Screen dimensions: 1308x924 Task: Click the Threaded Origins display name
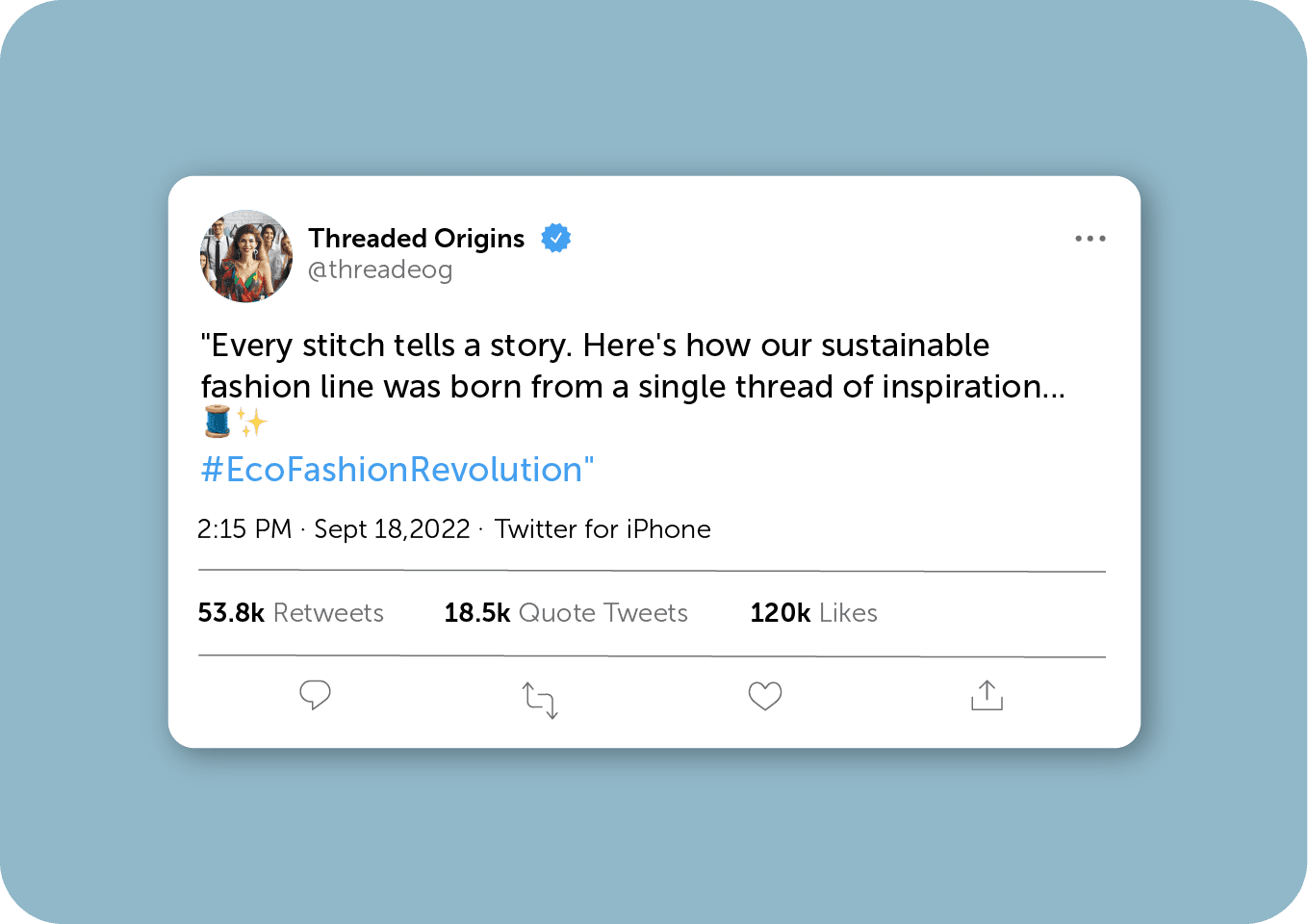pos(416,238)
